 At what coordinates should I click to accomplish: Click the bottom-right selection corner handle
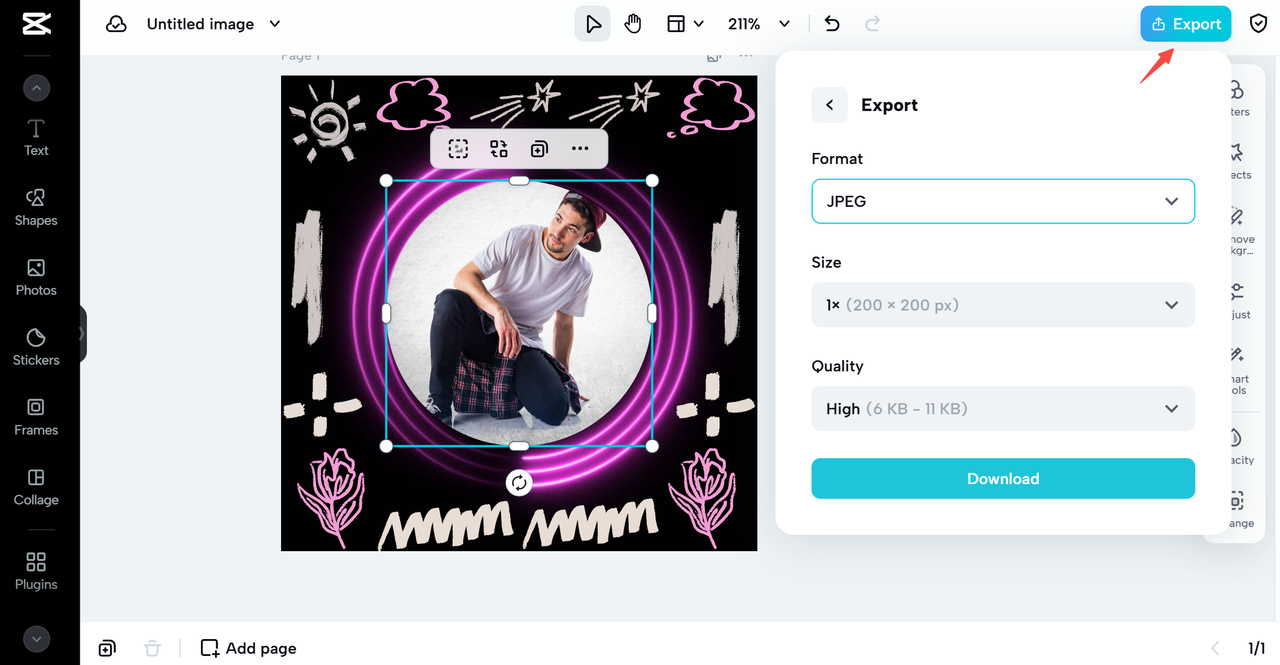click(652, 446)
